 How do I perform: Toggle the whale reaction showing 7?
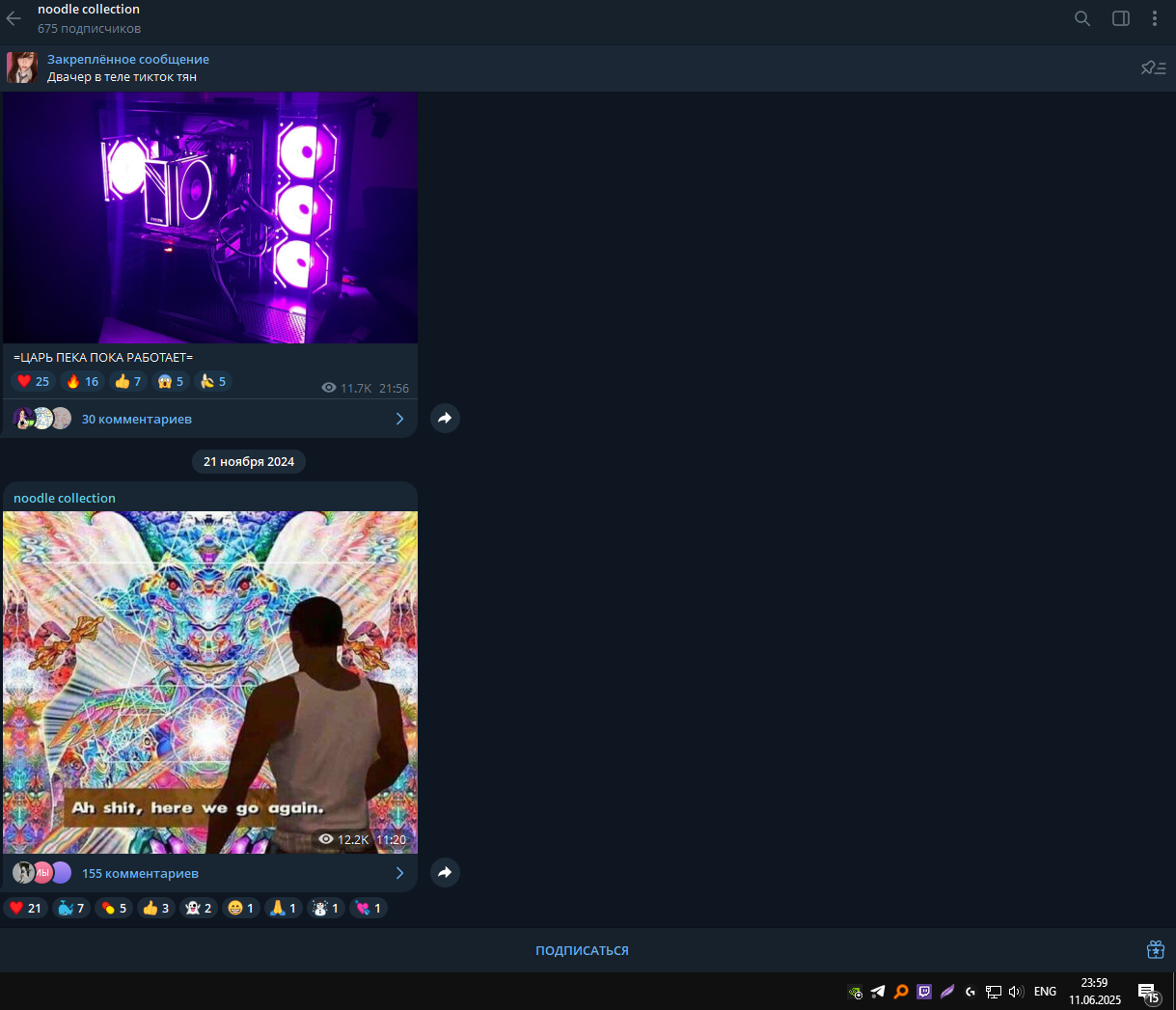pos(70,908)
